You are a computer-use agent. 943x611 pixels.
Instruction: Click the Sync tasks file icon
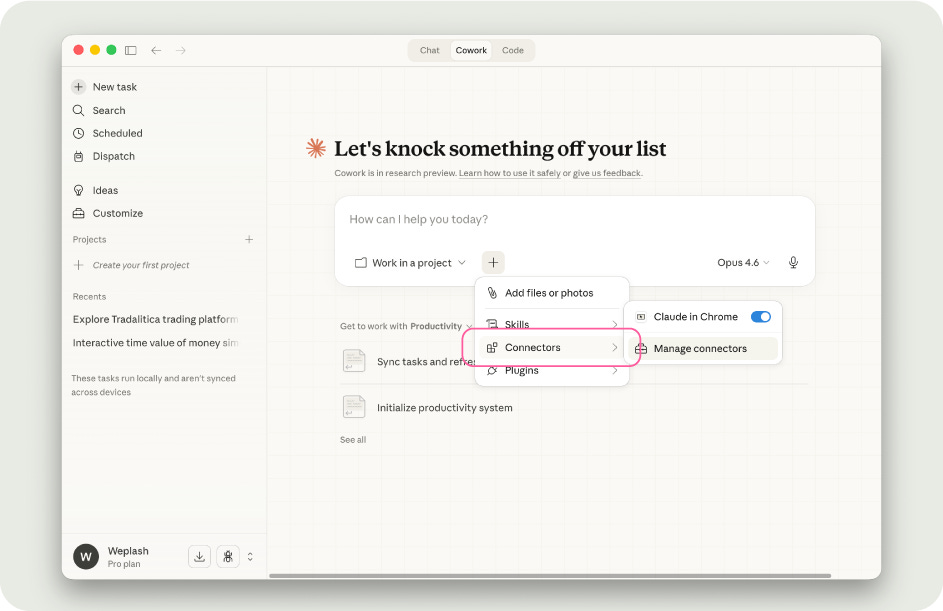354,361
